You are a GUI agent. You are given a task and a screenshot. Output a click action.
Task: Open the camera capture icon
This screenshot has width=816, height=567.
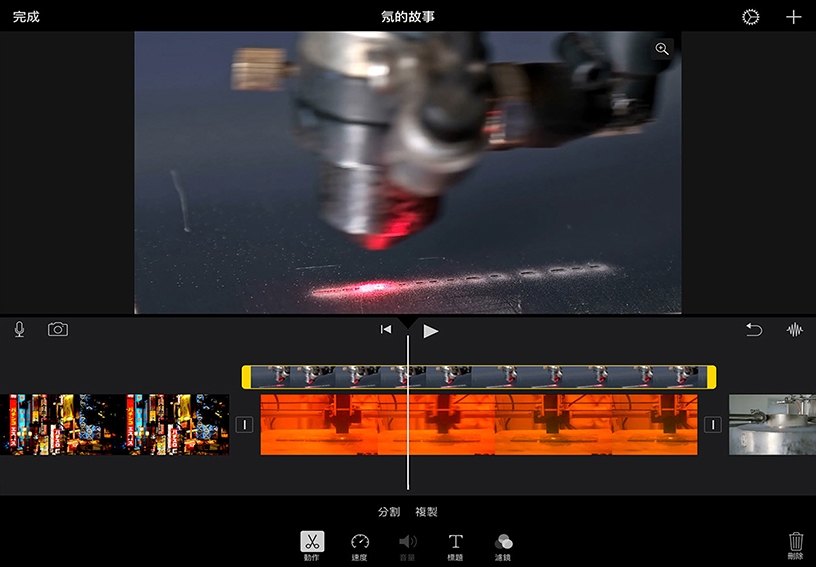tap(58, 330)
